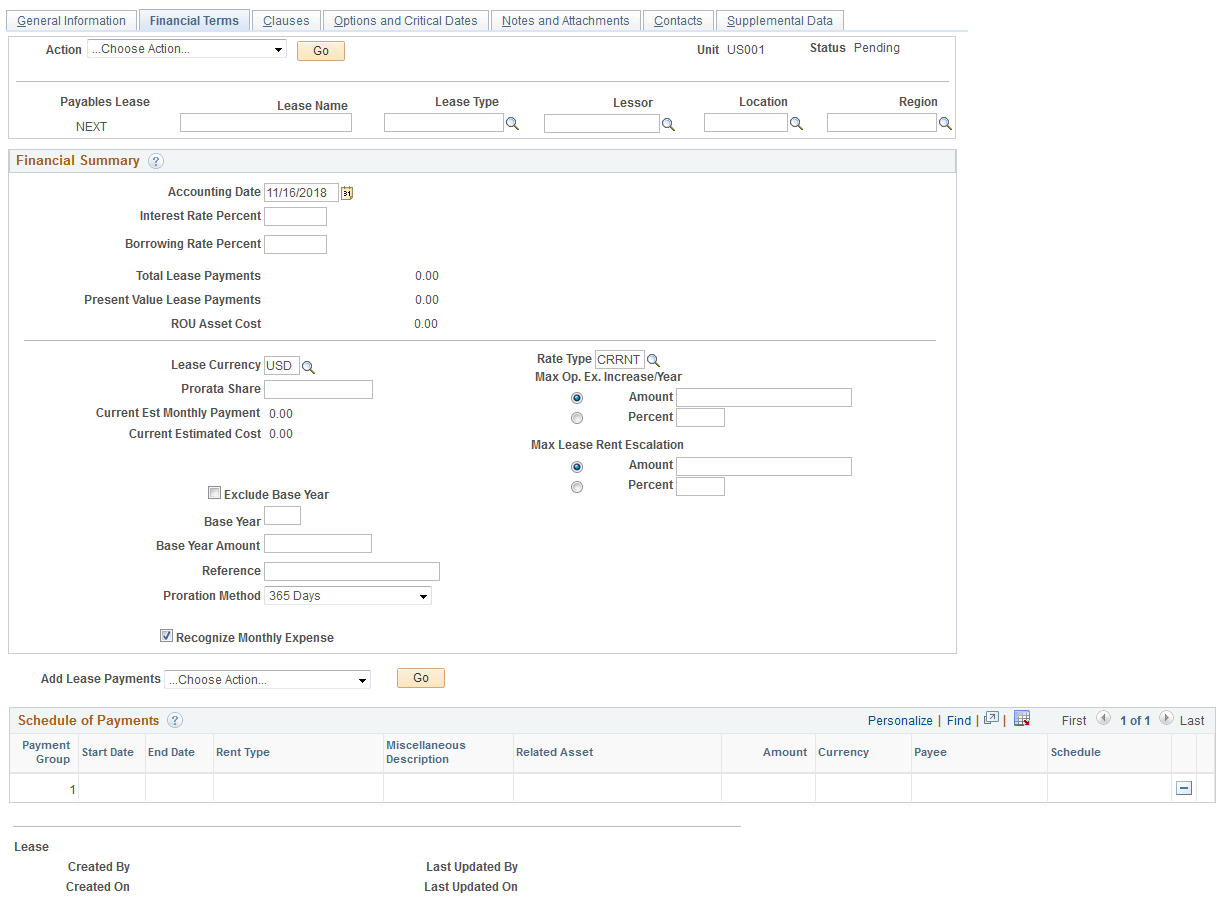Open the Rate Type lookup magnifier
The width and height of the screenshot is (1222, 907).
[654, 359]
